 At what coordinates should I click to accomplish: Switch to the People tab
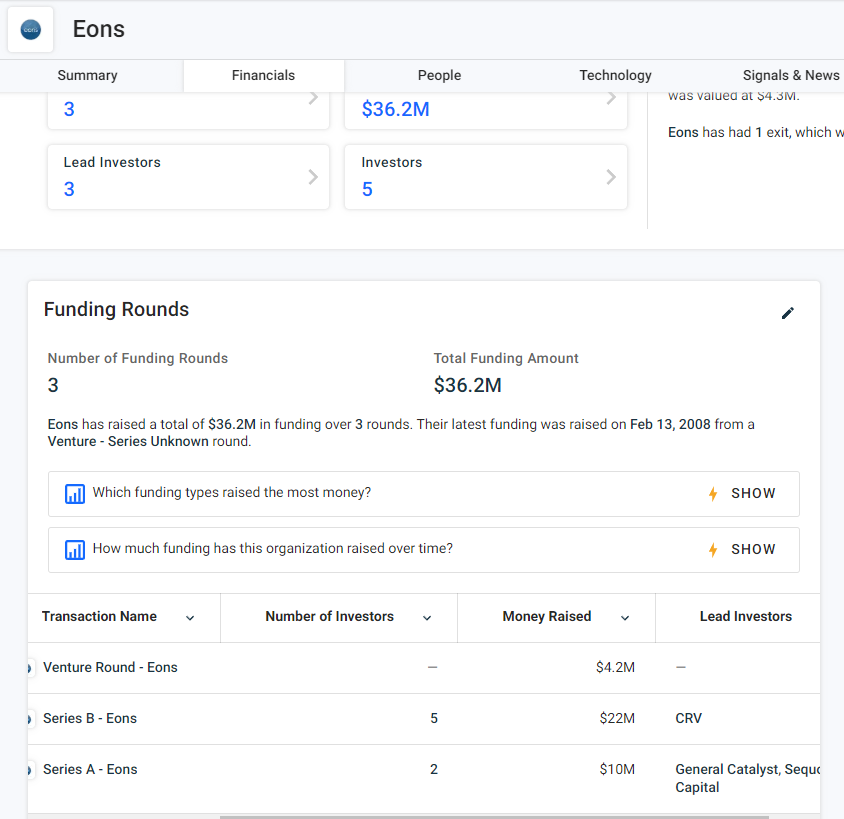[x=439, y=75]
